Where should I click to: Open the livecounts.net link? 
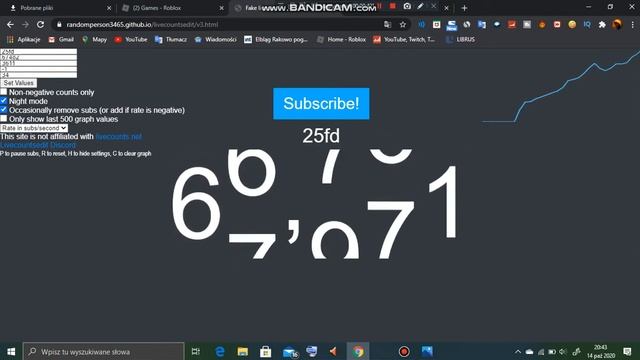(x=118, y=136)
